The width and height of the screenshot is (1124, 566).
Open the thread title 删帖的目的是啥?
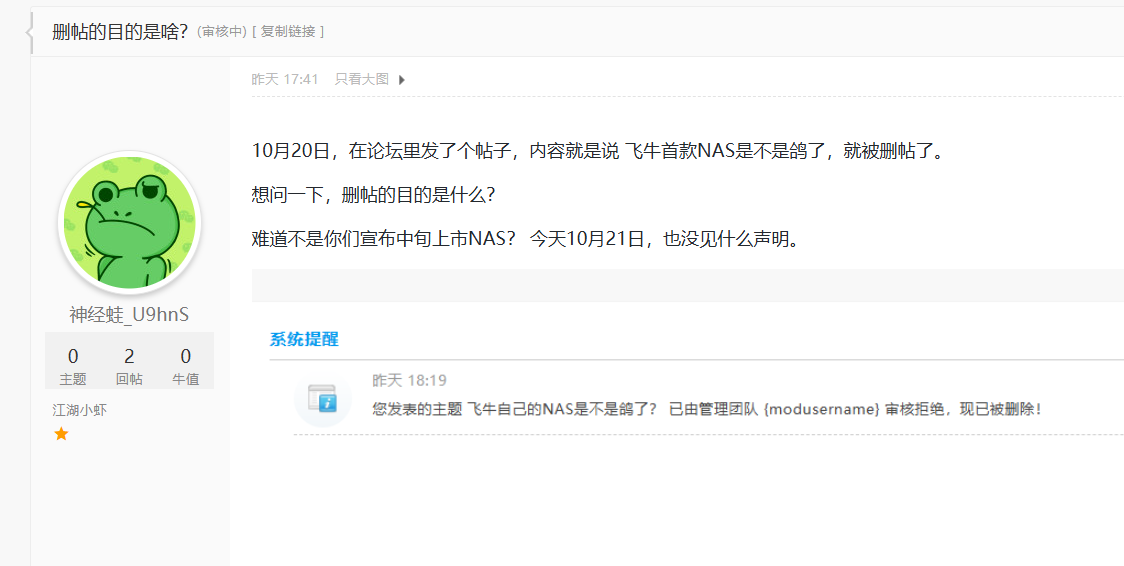click(120, 31)
